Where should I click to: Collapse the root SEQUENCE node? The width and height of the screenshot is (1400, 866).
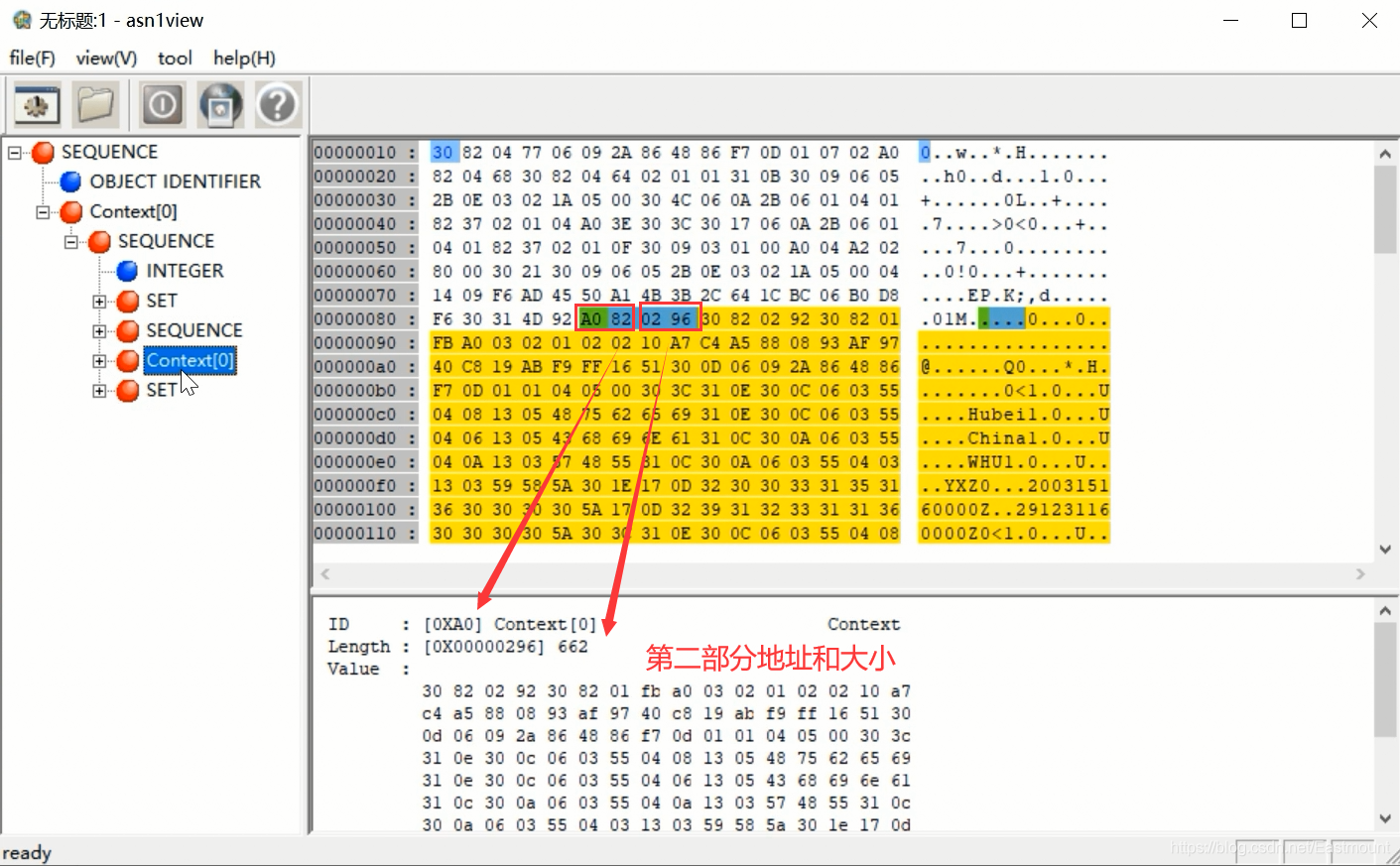point(14,153)
